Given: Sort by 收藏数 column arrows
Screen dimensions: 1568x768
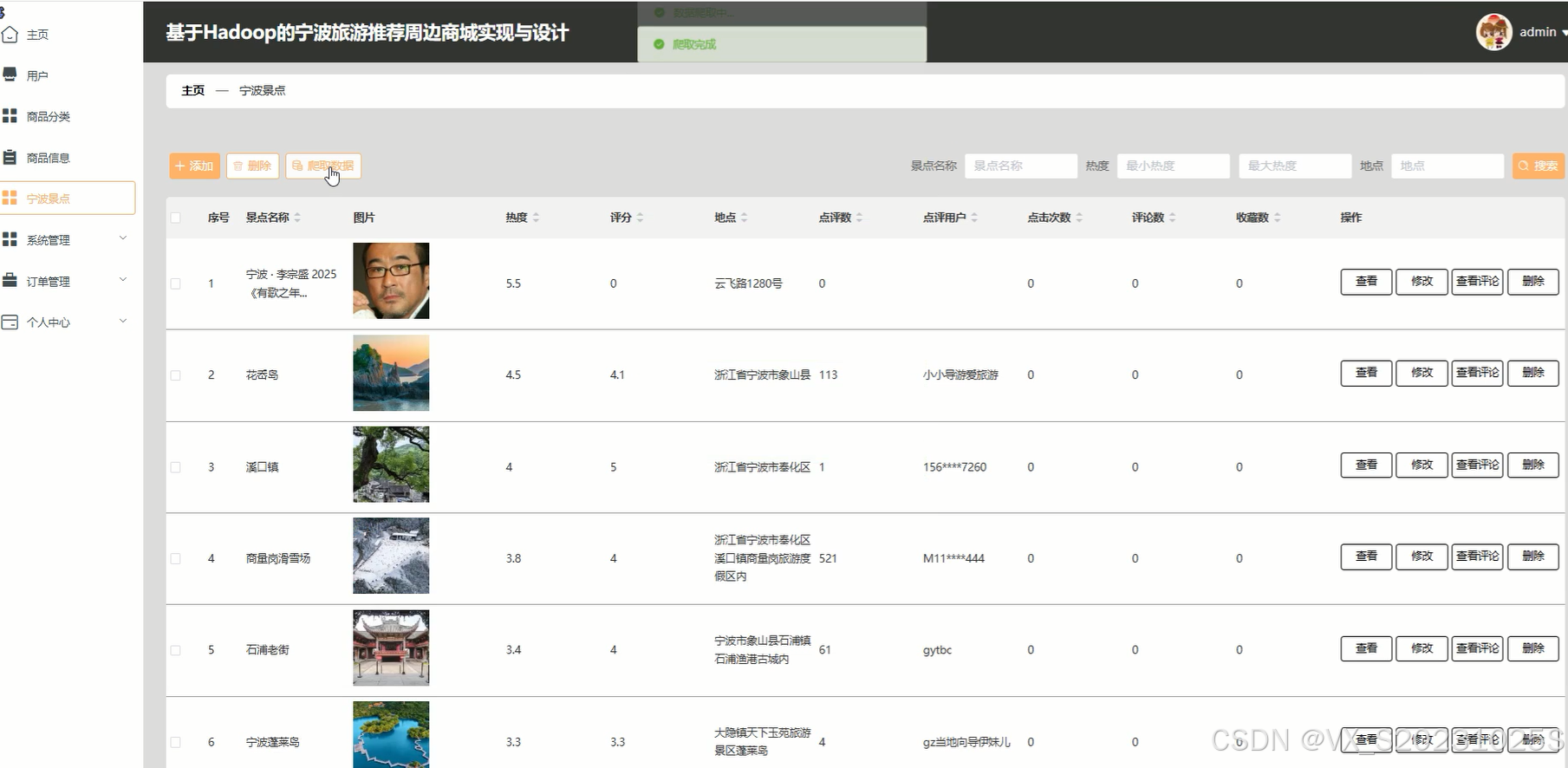Looking at the screenshot, I should click(1277, 218).
